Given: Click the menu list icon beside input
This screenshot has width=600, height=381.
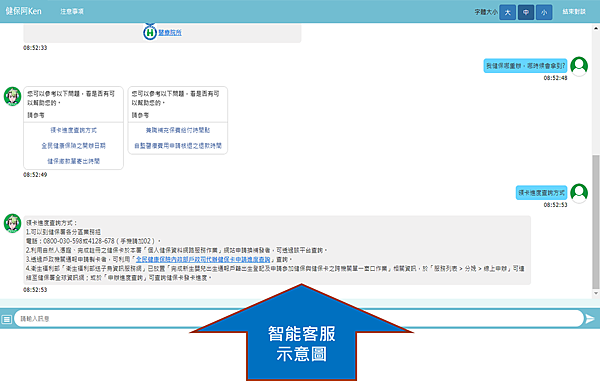Looking at the screenshot, I should point(7,319).
